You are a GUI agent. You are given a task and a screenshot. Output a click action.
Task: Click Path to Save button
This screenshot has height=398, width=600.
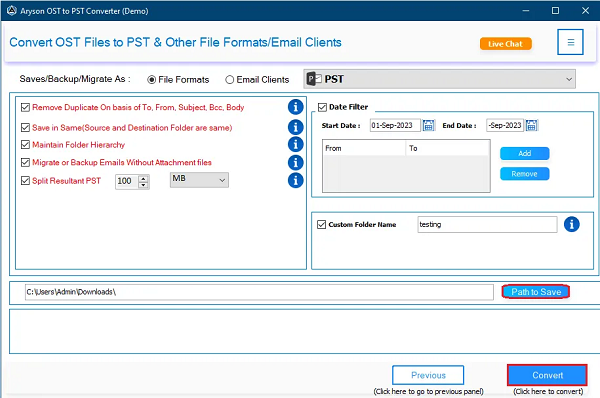(536, 292)
